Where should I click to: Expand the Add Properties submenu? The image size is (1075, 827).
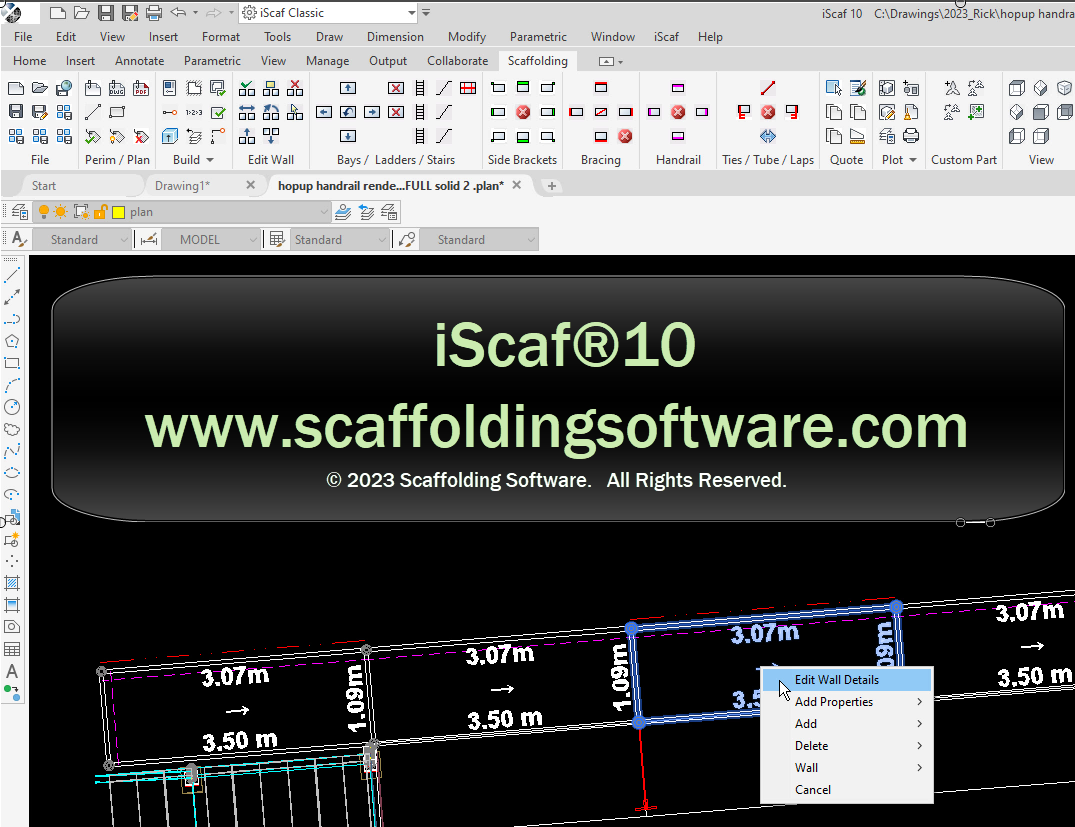pyautogui.click(x=847, y=702)
